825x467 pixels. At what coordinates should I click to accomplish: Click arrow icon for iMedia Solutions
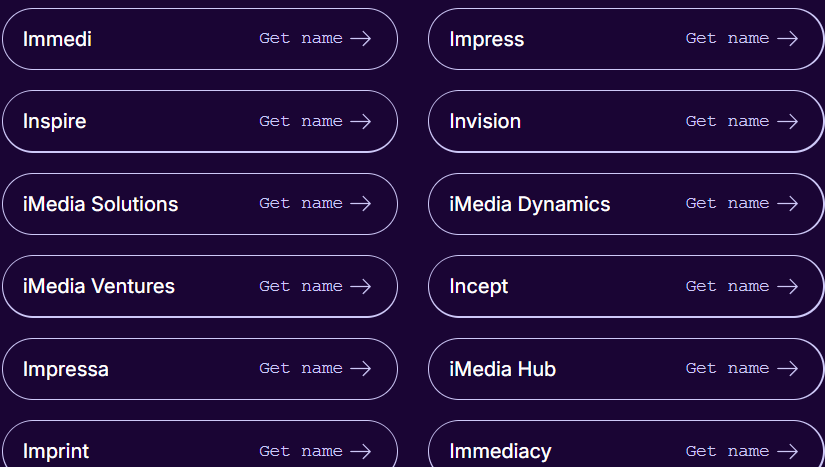361,204
